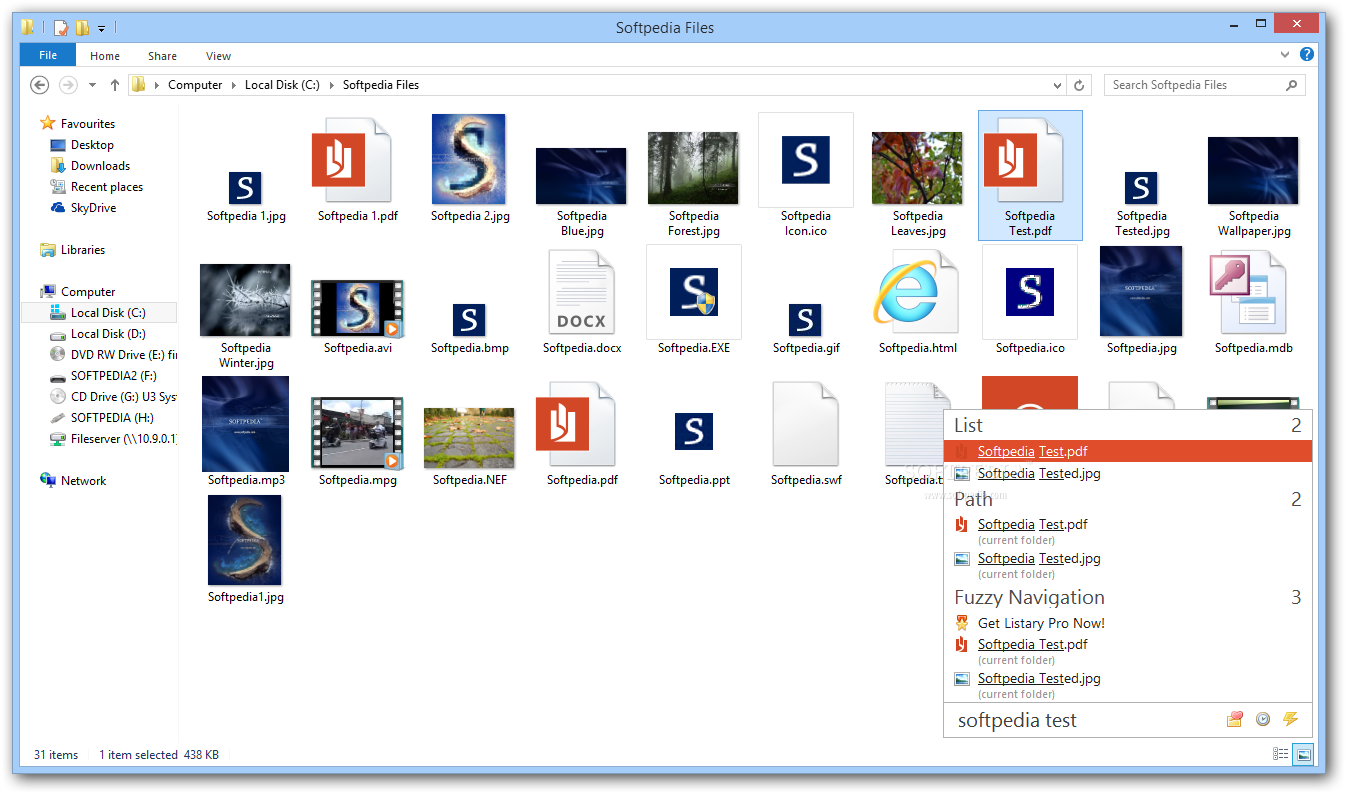Select the Softpedia.mpg video file
The width and height of the screenshot is (1346, 794).
(x=357, y=433)
